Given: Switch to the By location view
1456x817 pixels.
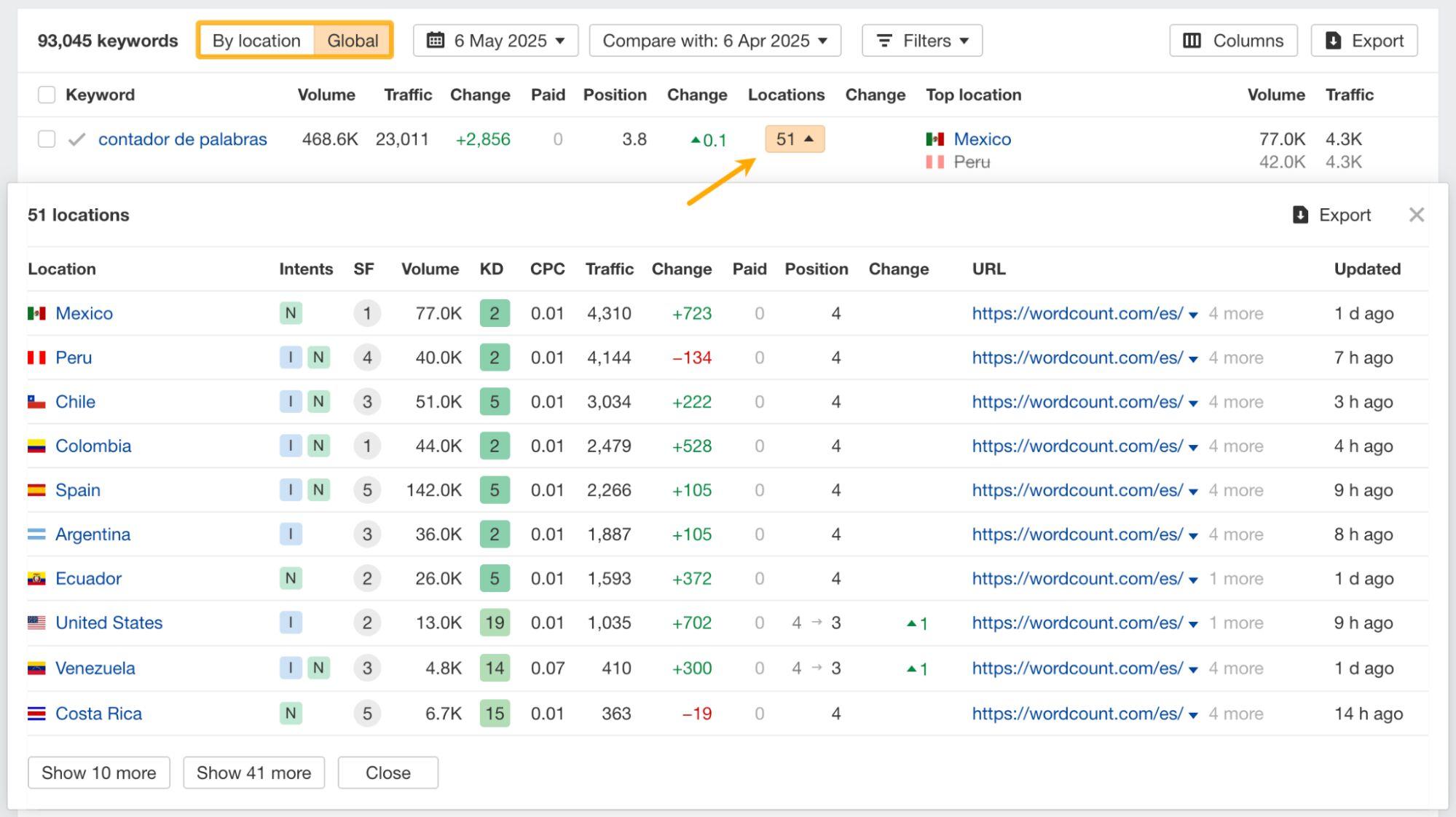Looking at the screenshot, I should [256, 41].
